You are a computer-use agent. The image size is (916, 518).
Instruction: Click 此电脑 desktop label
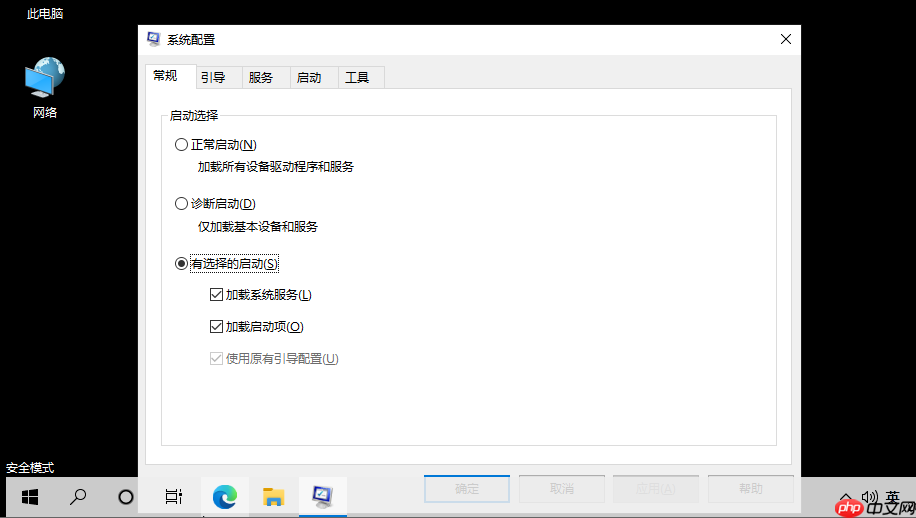click(x=45, y=13)
